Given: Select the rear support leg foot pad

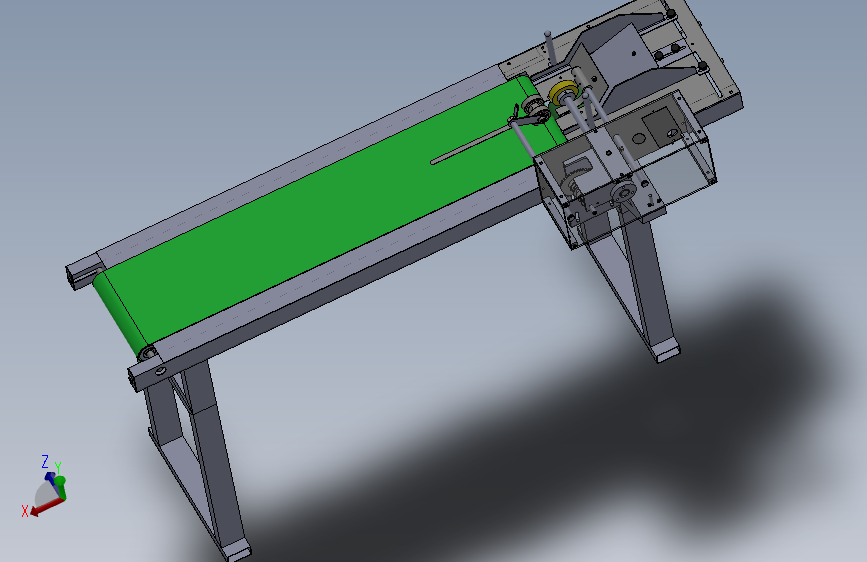Looking at the screenshot, I should 667,352.
